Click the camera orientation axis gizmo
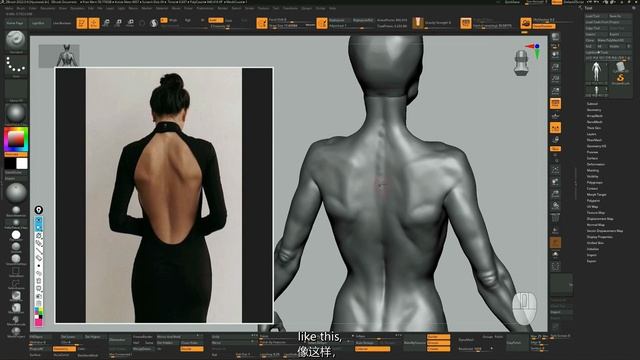Image resolution: width=640 pixels, height=360 pixels. pyautogui.click(x=533, y=50)
